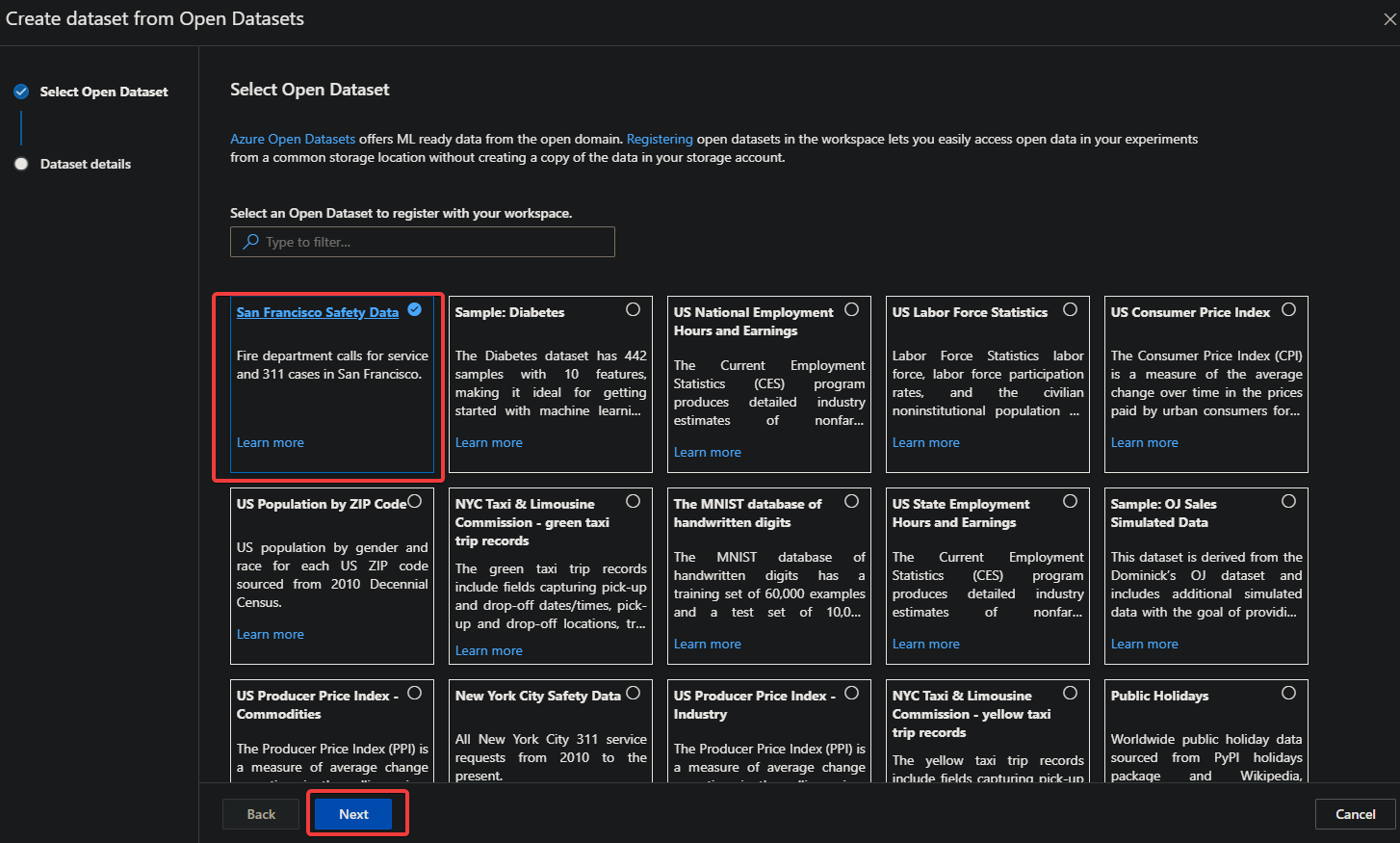
Task: Select Sample: OJ Sales Simulated Data radio
Action: point(1288,501)
